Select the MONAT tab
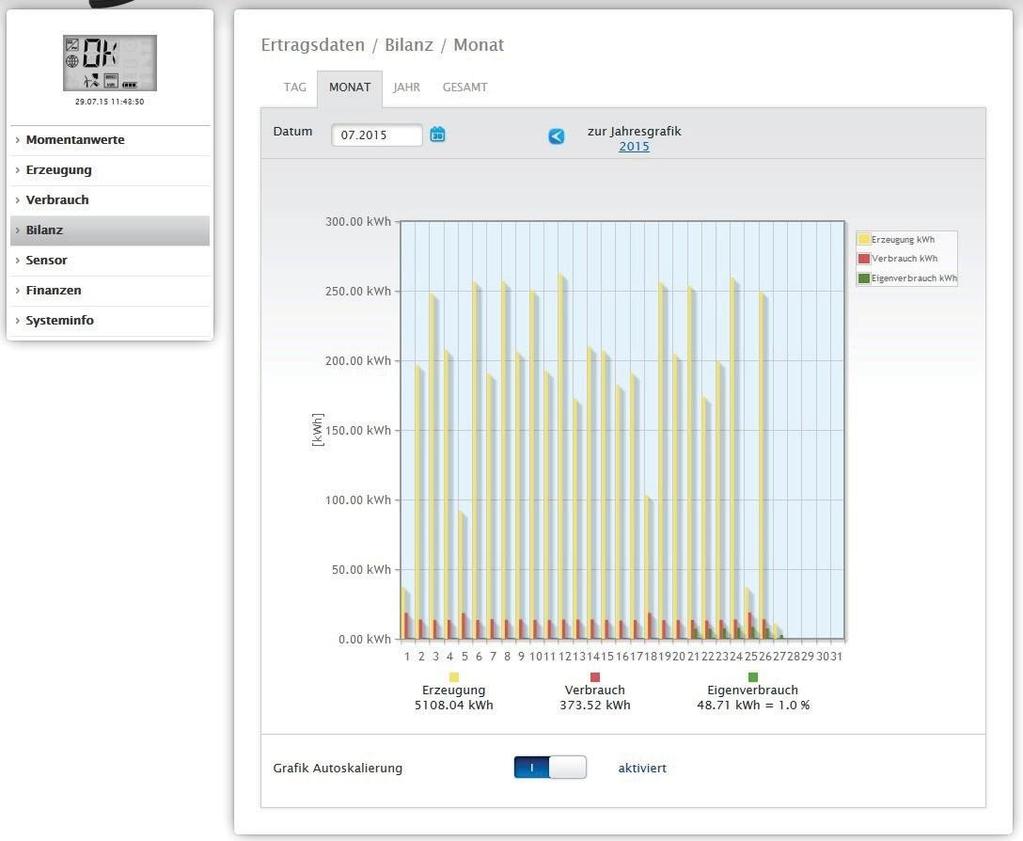Image resolution: width=1023 pixels, height=841 pixels. [x=350, y=87]
